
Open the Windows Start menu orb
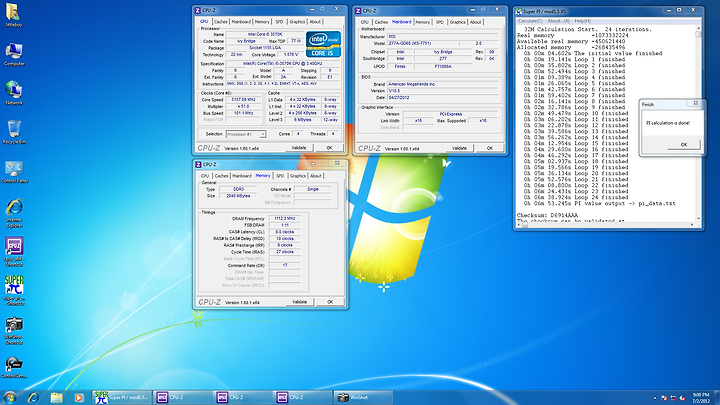[10, 397]
